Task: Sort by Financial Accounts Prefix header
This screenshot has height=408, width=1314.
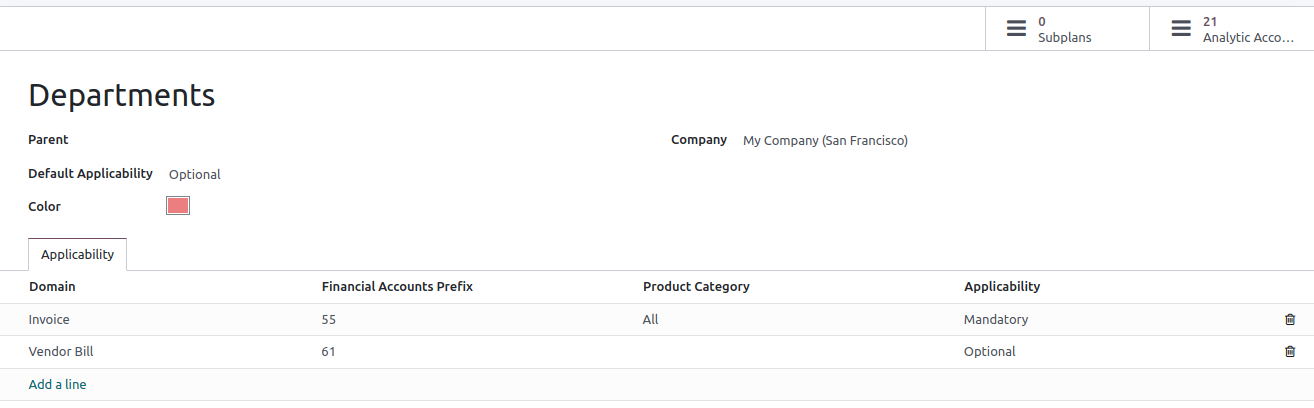Action: (x=397, y=287)
